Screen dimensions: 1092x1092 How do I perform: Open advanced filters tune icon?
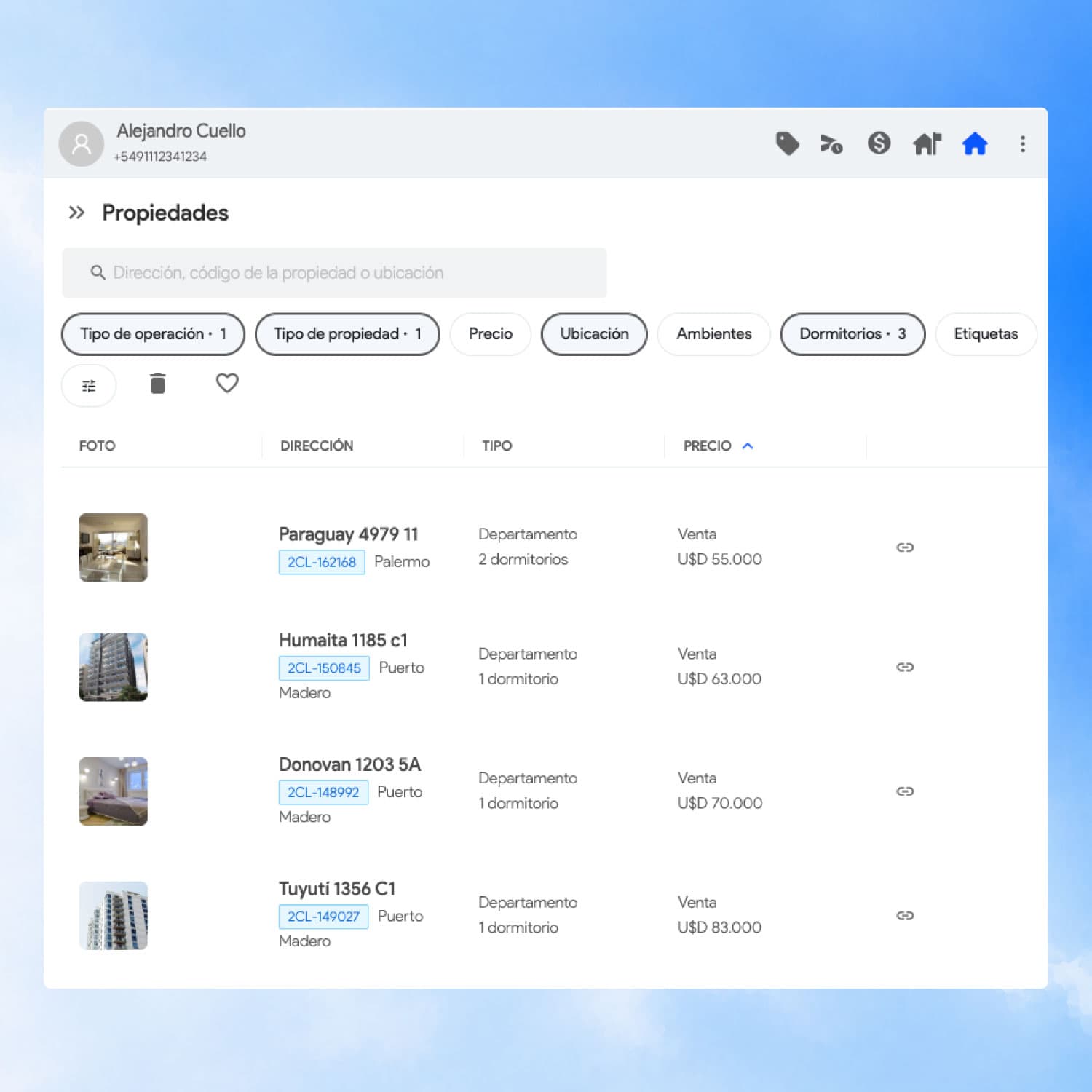89,386
